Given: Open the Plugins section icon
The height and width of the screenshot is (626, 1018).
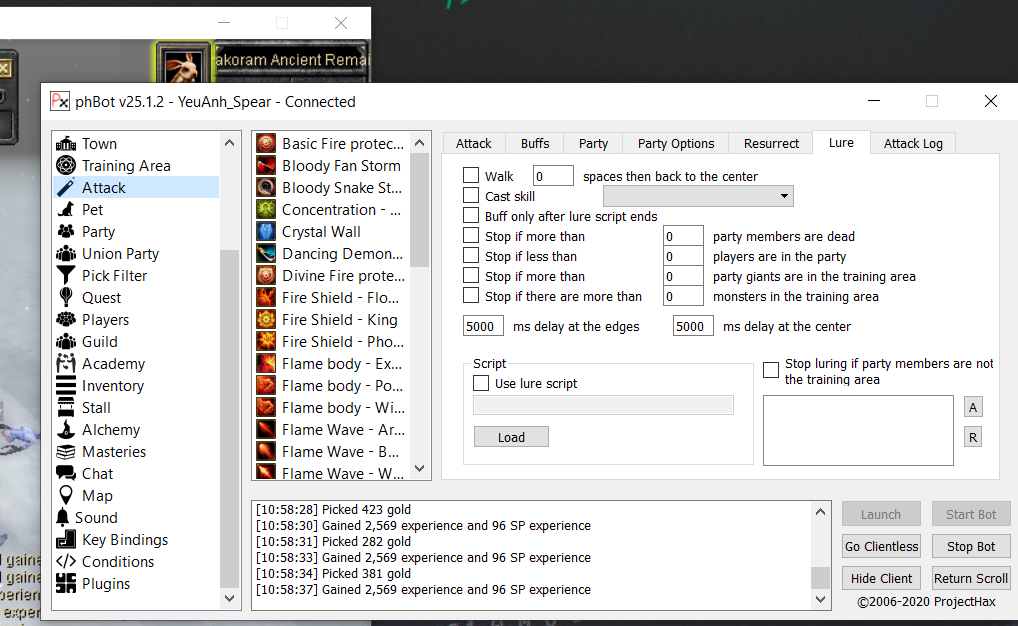Looking at the screenshot, I should point(66,584).
